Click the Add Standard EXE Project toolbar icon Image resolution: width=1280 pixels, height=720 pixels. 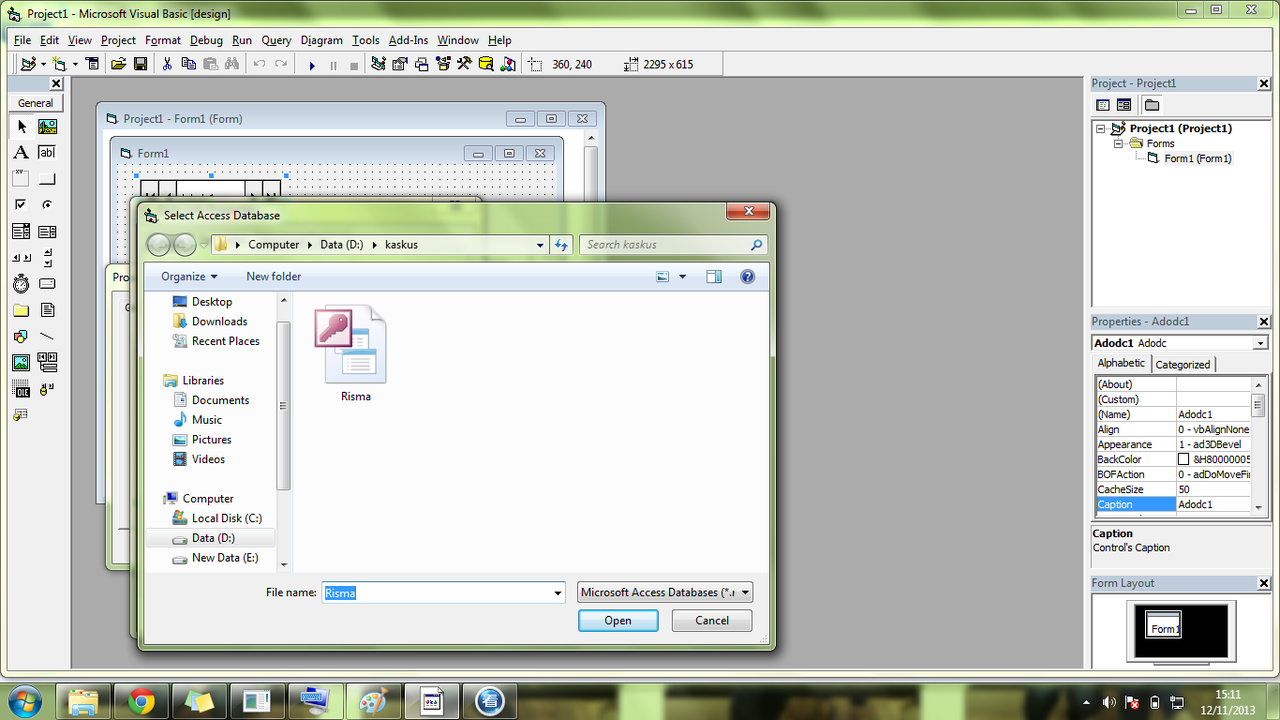(x=28, y=64)
